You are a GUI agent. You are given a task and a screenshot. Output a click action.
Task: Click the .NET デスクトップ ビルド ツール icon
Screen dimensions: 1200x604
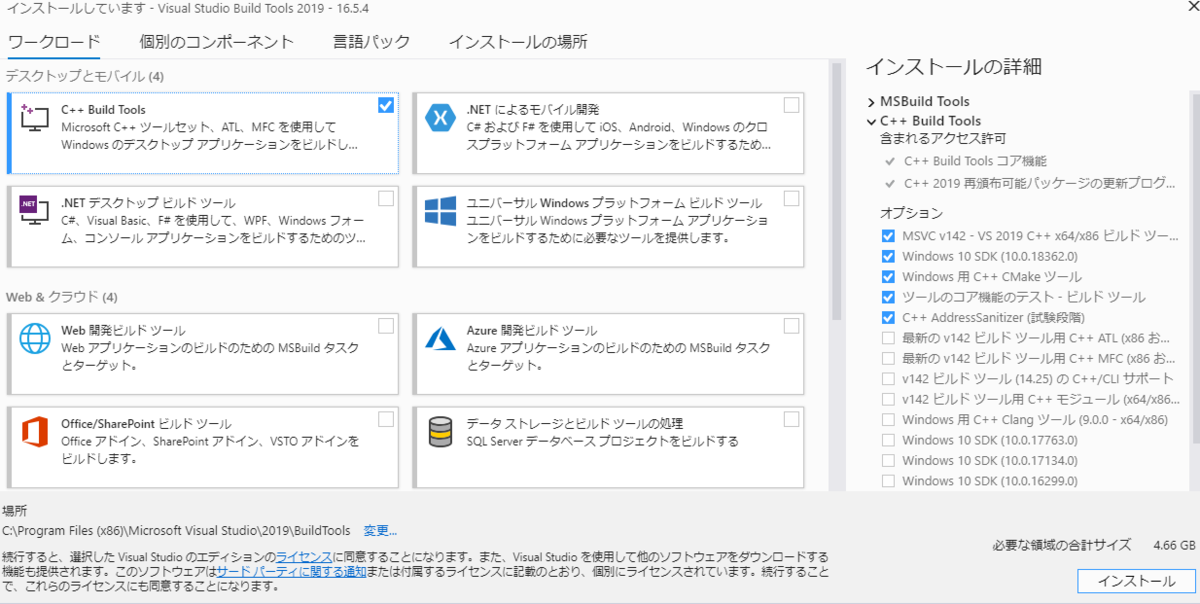35,210
